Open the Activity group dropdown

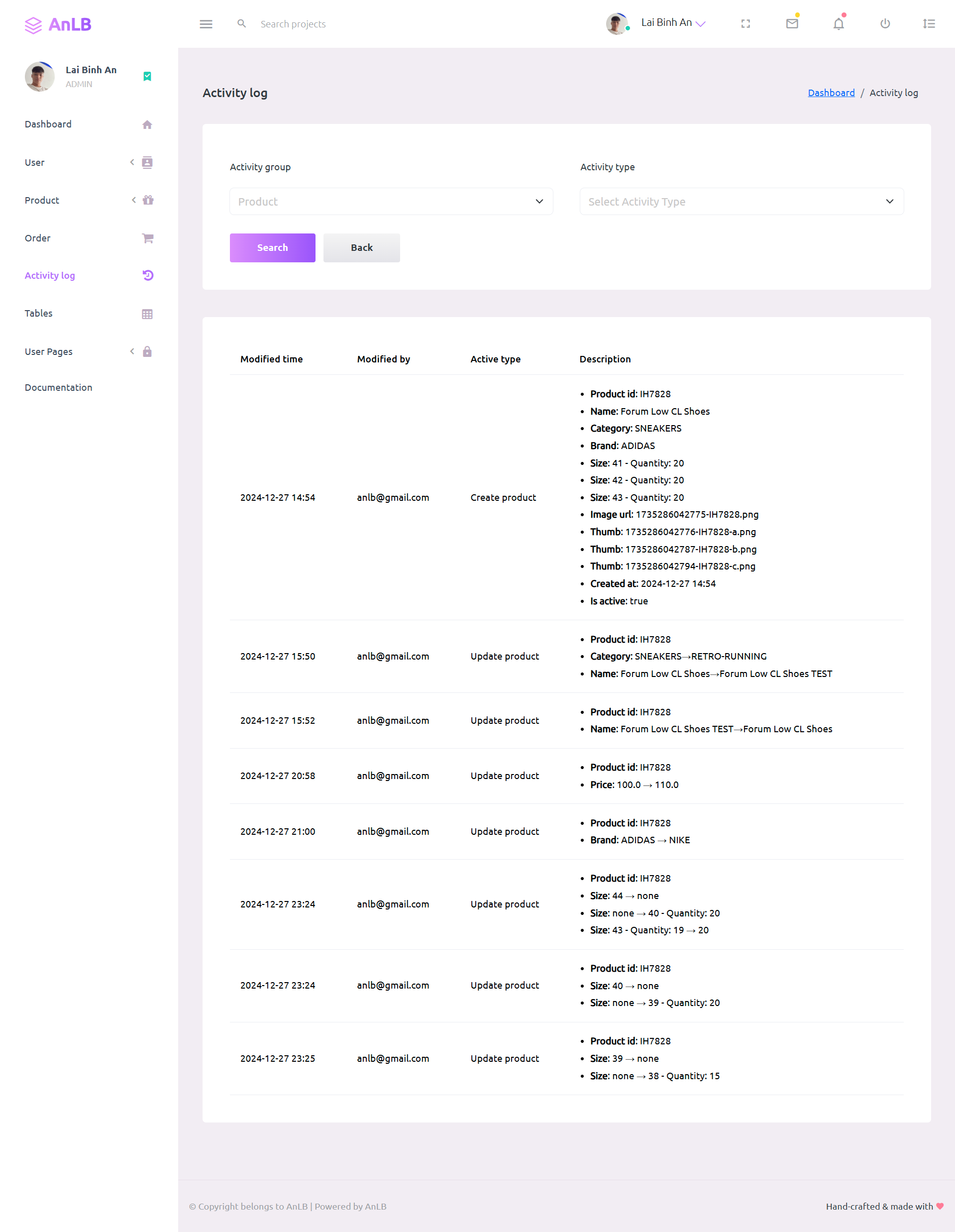tap(391, 202)
